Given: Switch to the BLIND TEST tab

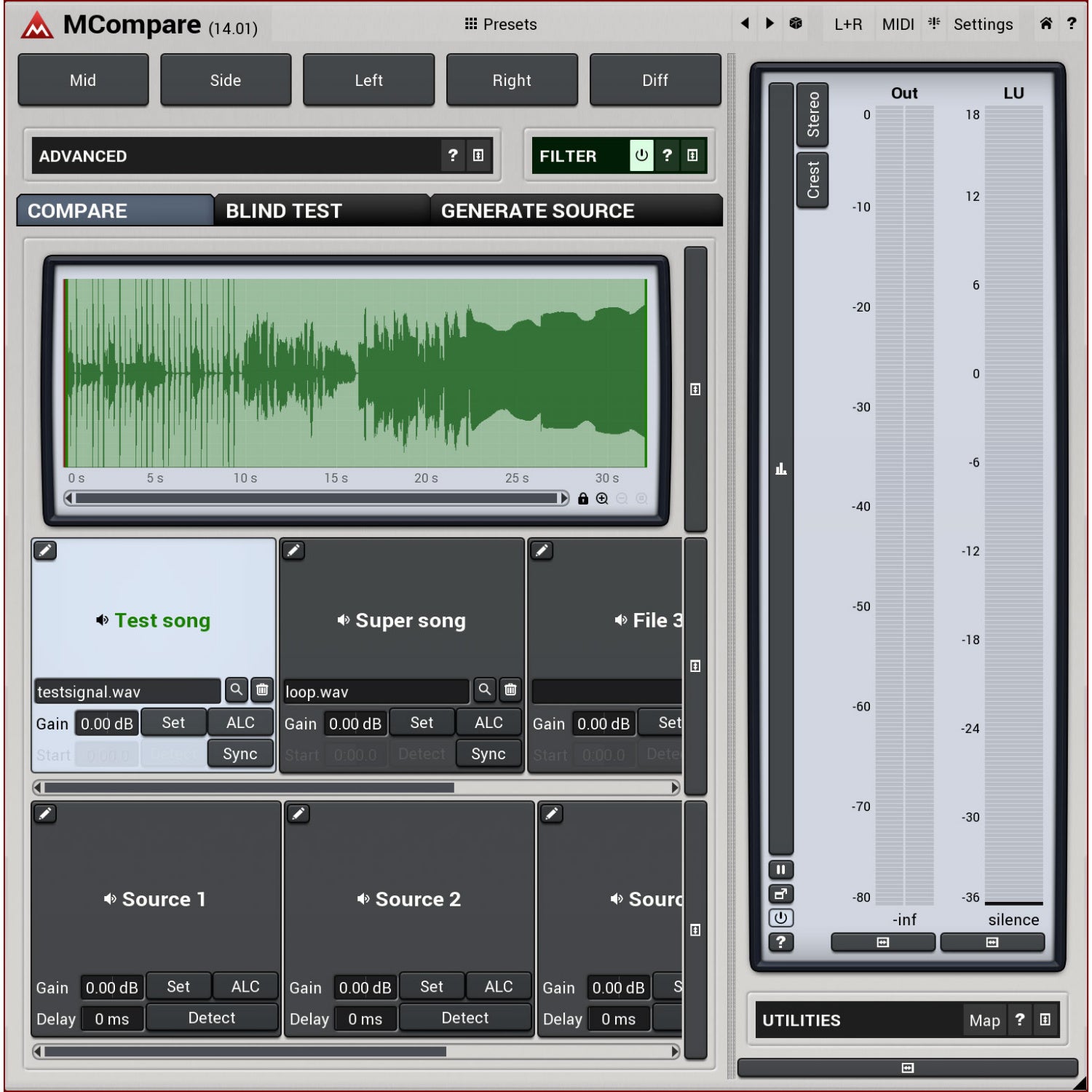Looking at the screenshot, I should click(322, 210).
